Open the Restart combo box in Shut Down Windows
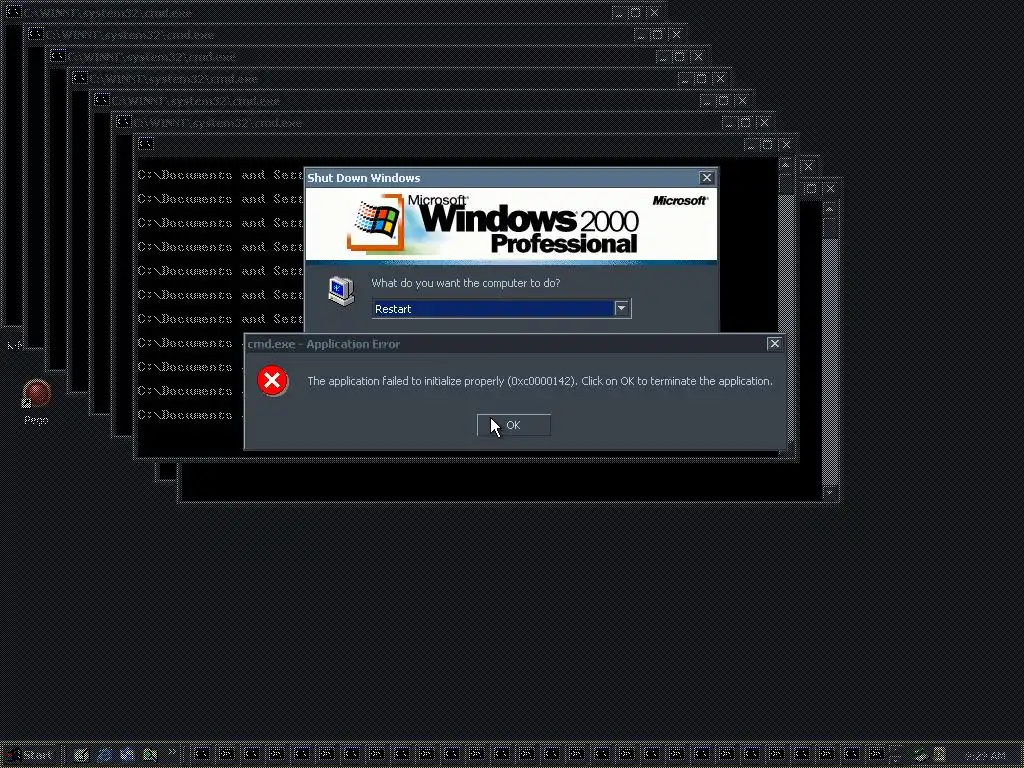The image size is (1024, 768). [501, 308]
